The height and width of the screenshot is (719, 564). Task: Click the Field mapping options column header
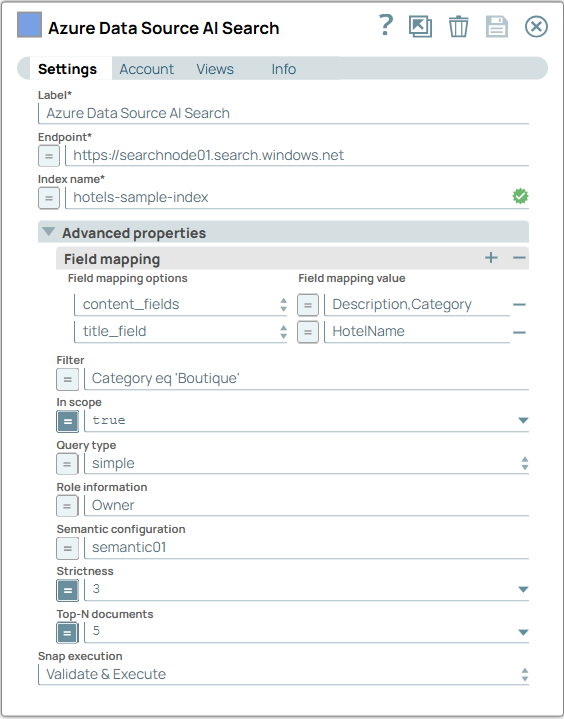[x=127, y=278]
